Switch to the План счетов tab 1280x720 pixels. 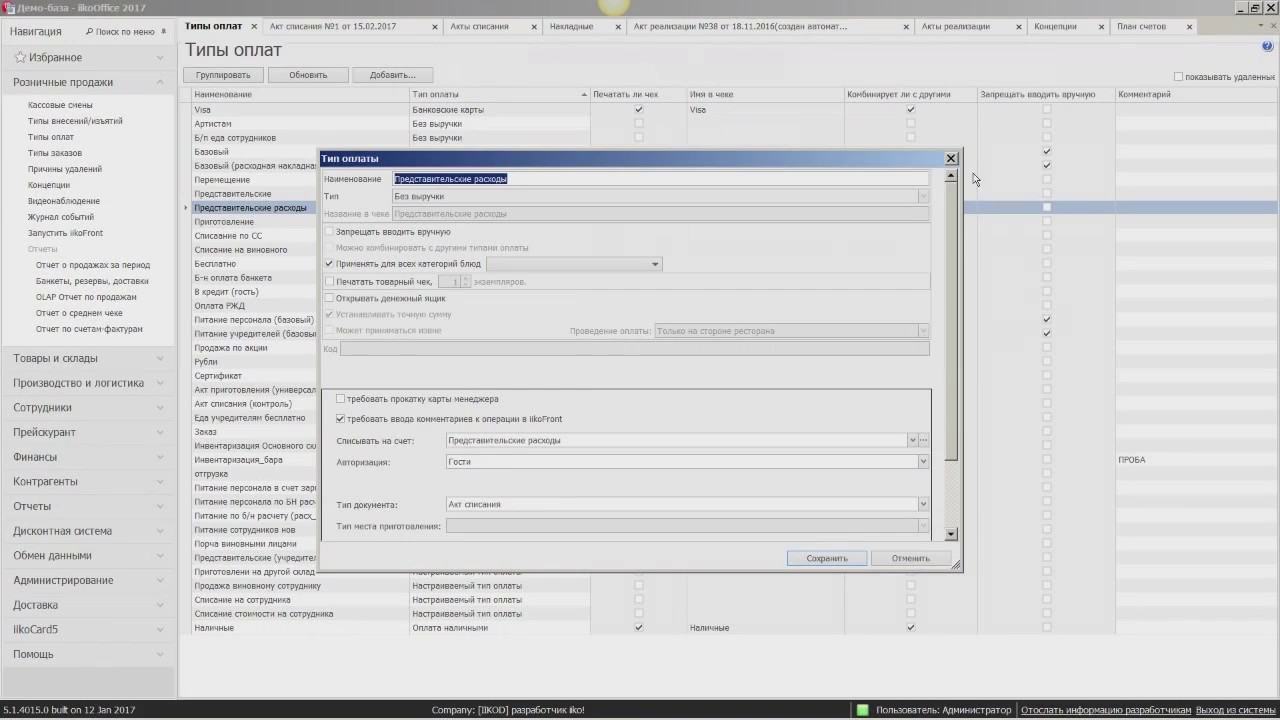point(1141,27)
